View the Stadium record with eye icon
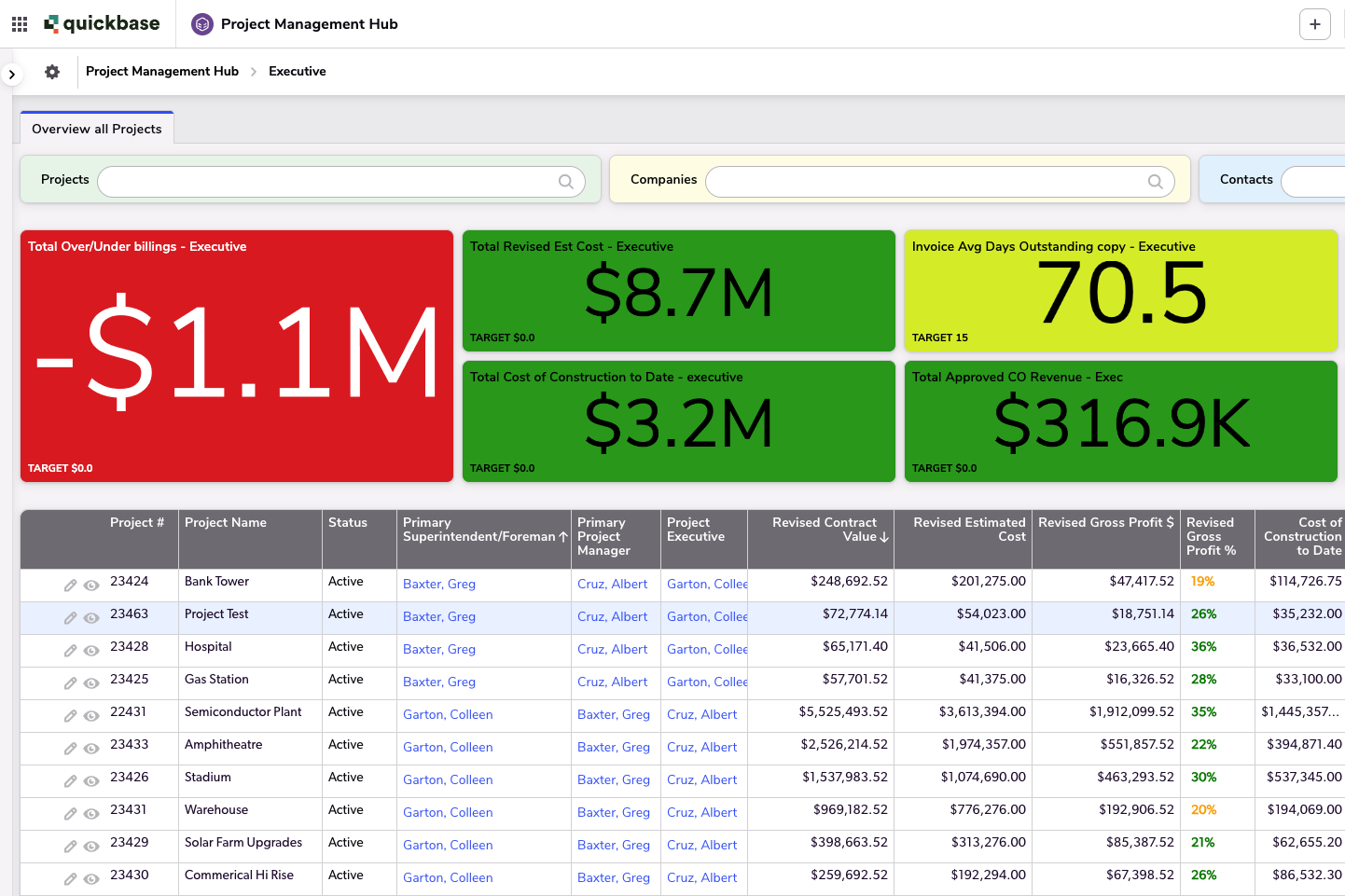1345x896 pixels. [91, 781]
